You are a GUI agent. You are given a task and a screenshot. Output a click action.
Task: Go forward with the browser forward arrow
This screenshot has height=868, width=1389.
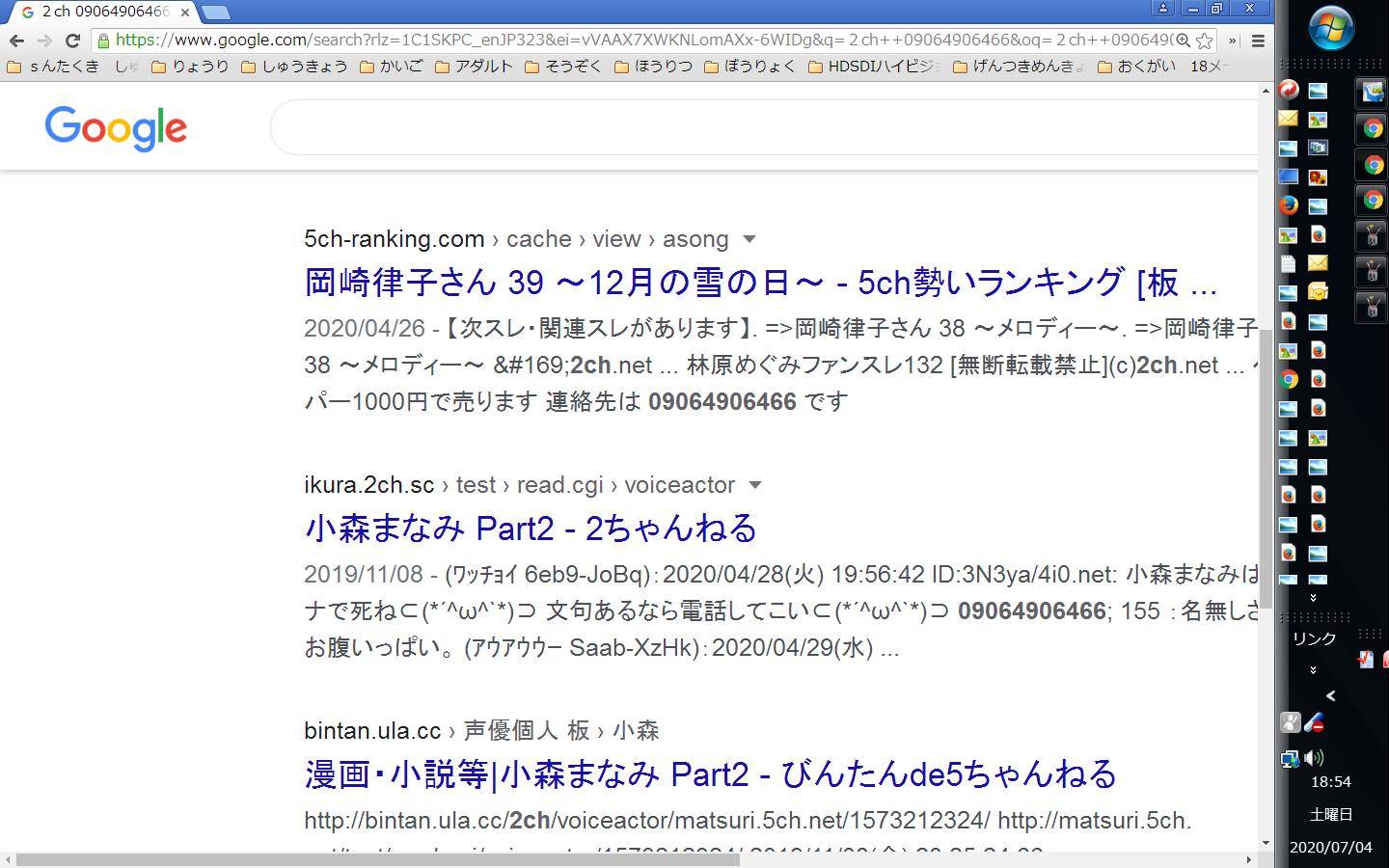(44, 41)
